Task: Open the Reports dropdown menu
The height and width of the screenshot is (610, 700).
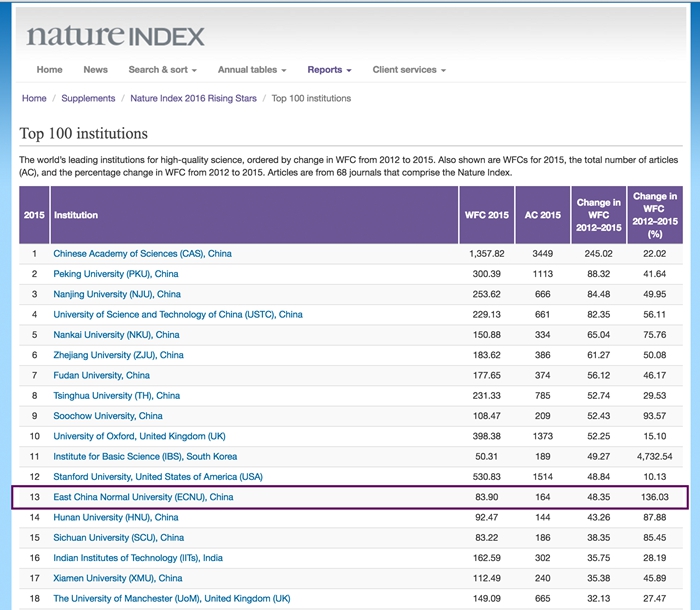Action: (x=329, y=70)
